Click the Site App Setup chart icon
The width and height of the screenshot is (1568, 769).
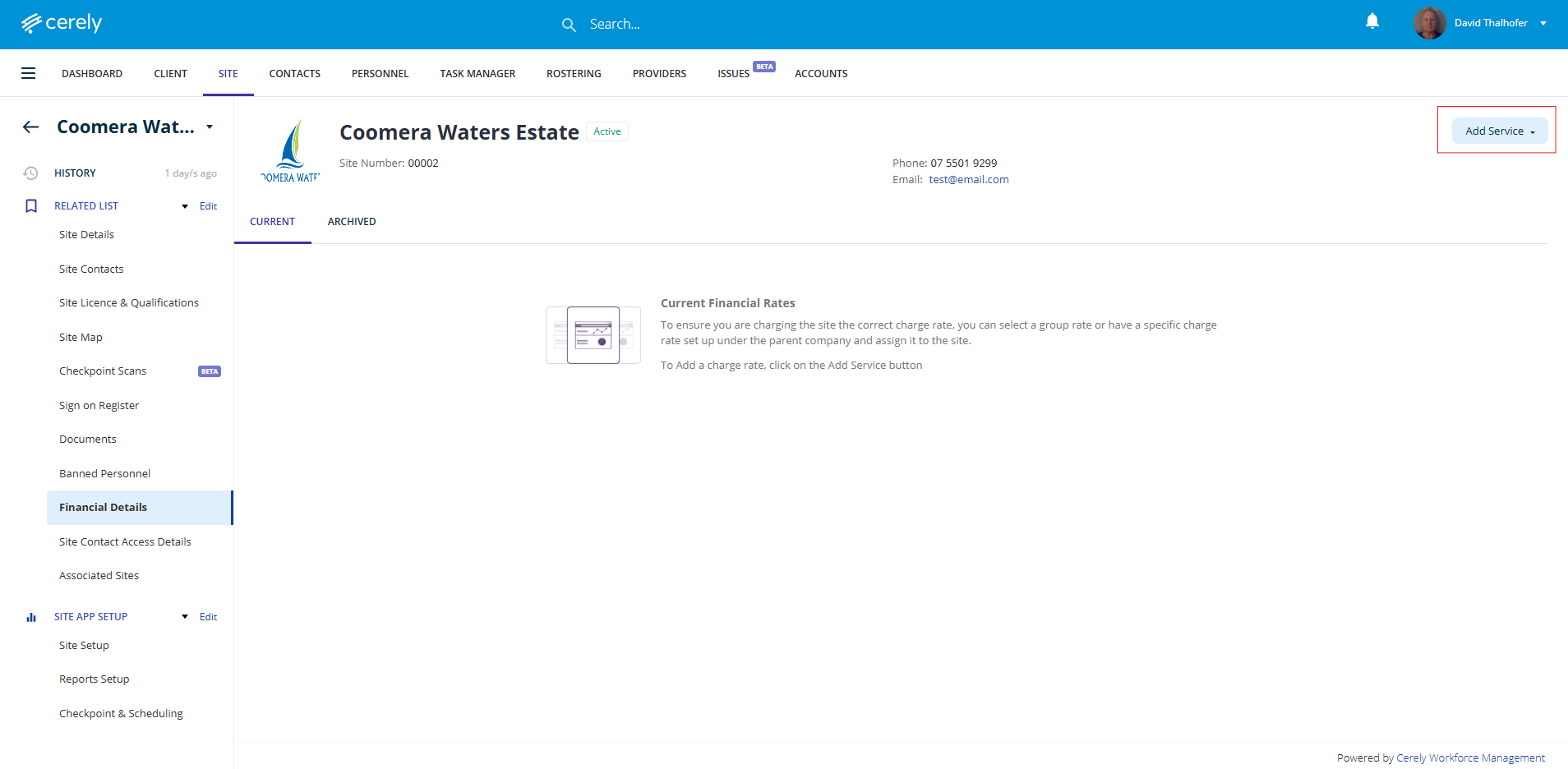[31, 617]
